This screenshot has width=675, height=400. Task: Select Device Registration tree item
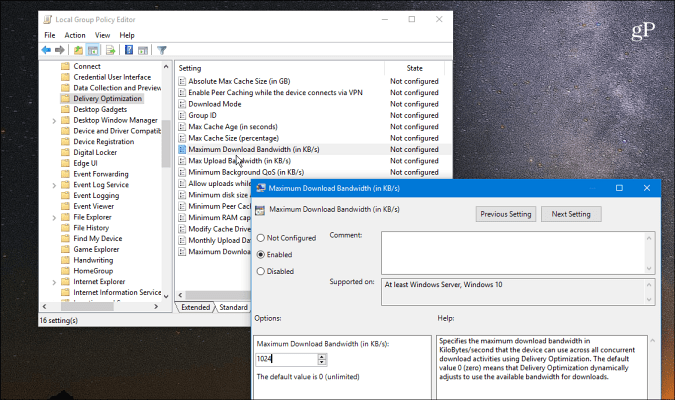click(103, 142)
